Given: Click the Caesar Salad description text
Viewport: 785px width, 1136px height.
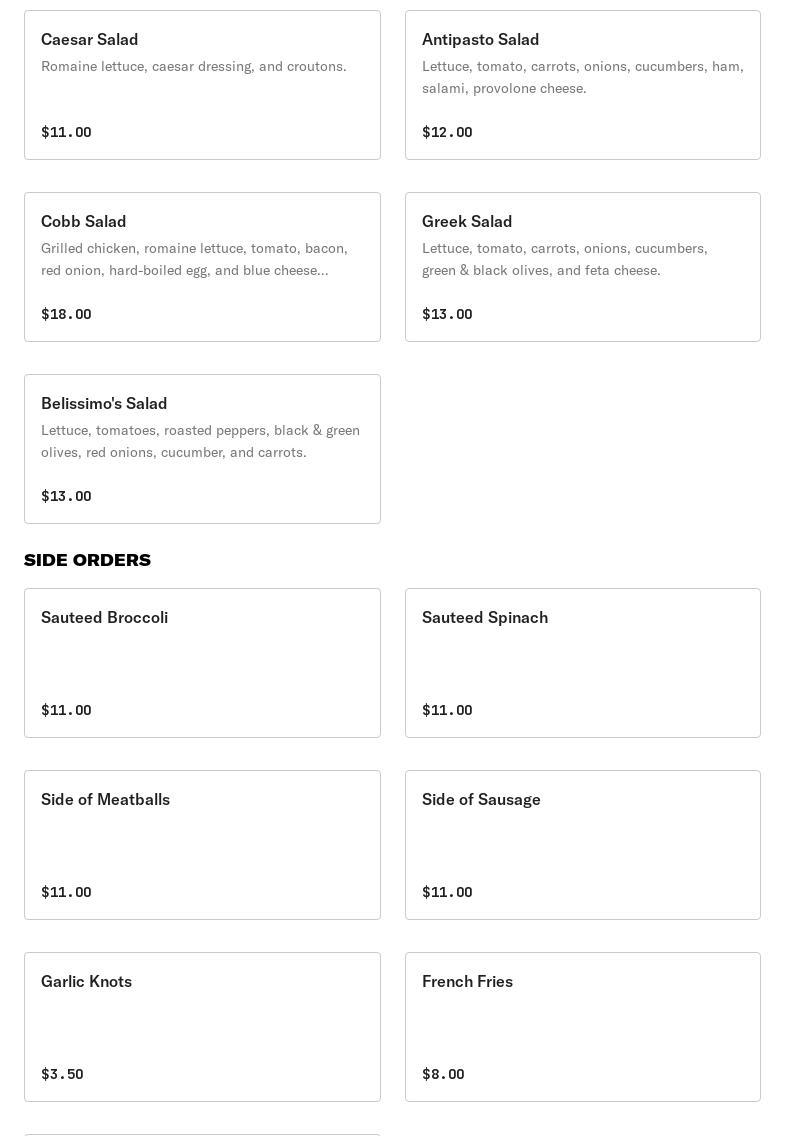Looking at the screenshot, I should (x=194, y=66).
